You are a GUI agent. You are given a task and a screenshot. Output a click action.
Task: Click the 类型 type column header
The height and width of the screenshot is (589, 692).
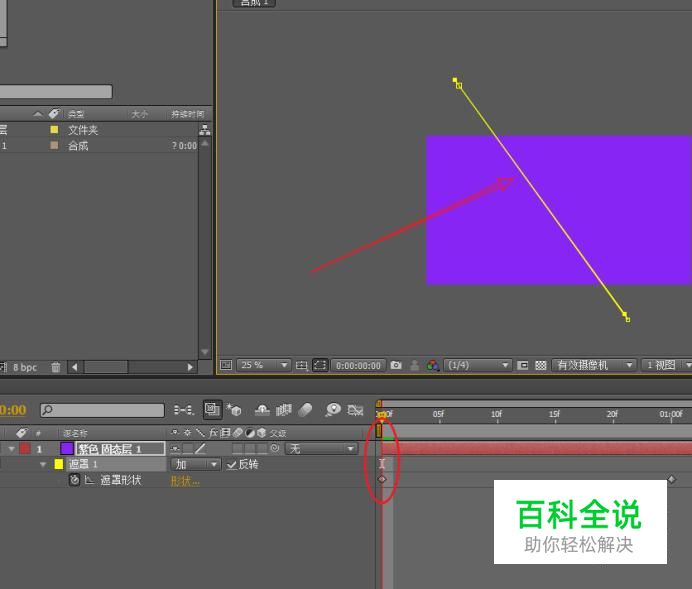pyautogui.click(x=76, y=114)
